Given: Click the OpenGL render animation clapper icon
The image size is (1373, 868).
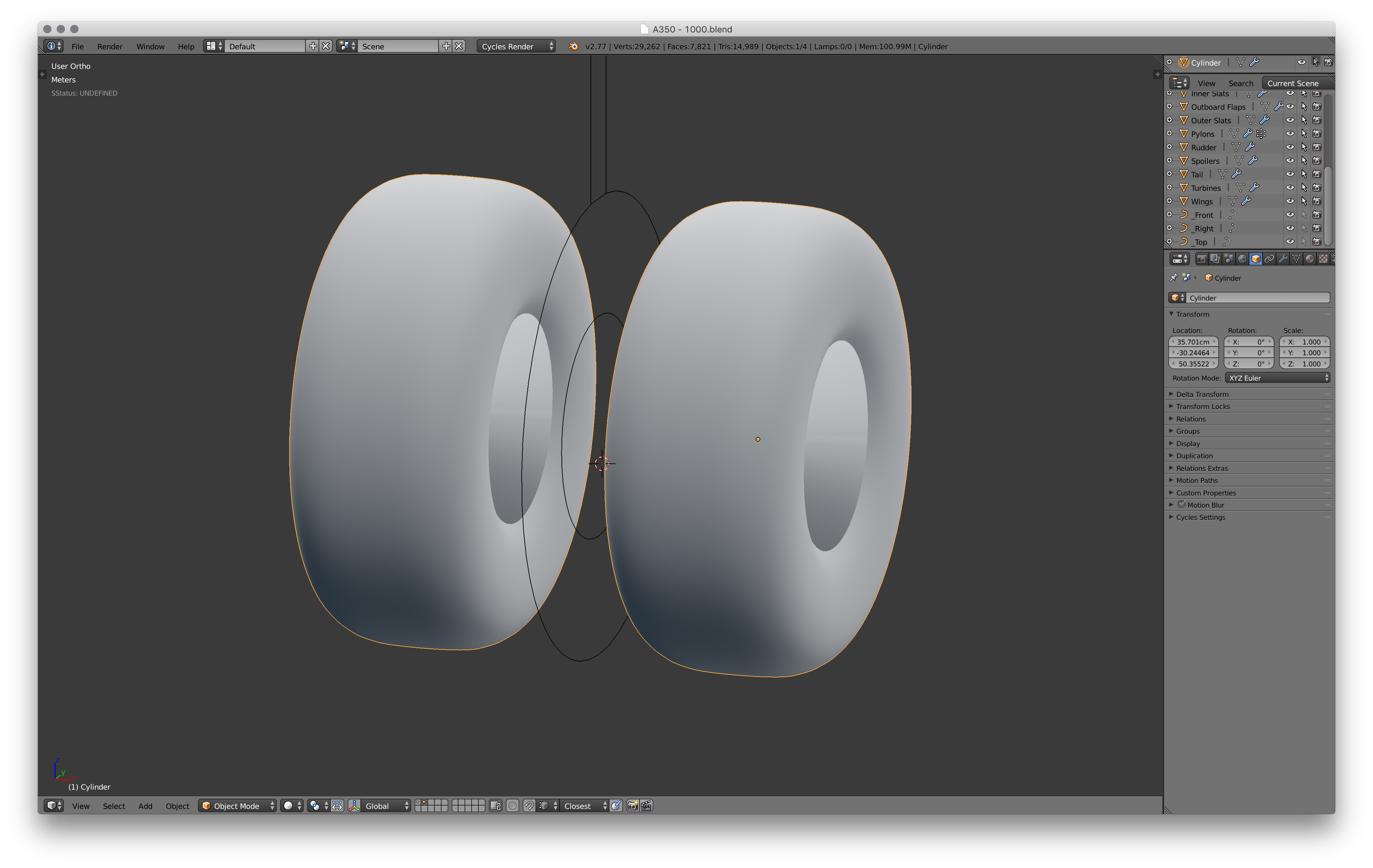Looking at the screenshot, I should [x=646, y=805].
